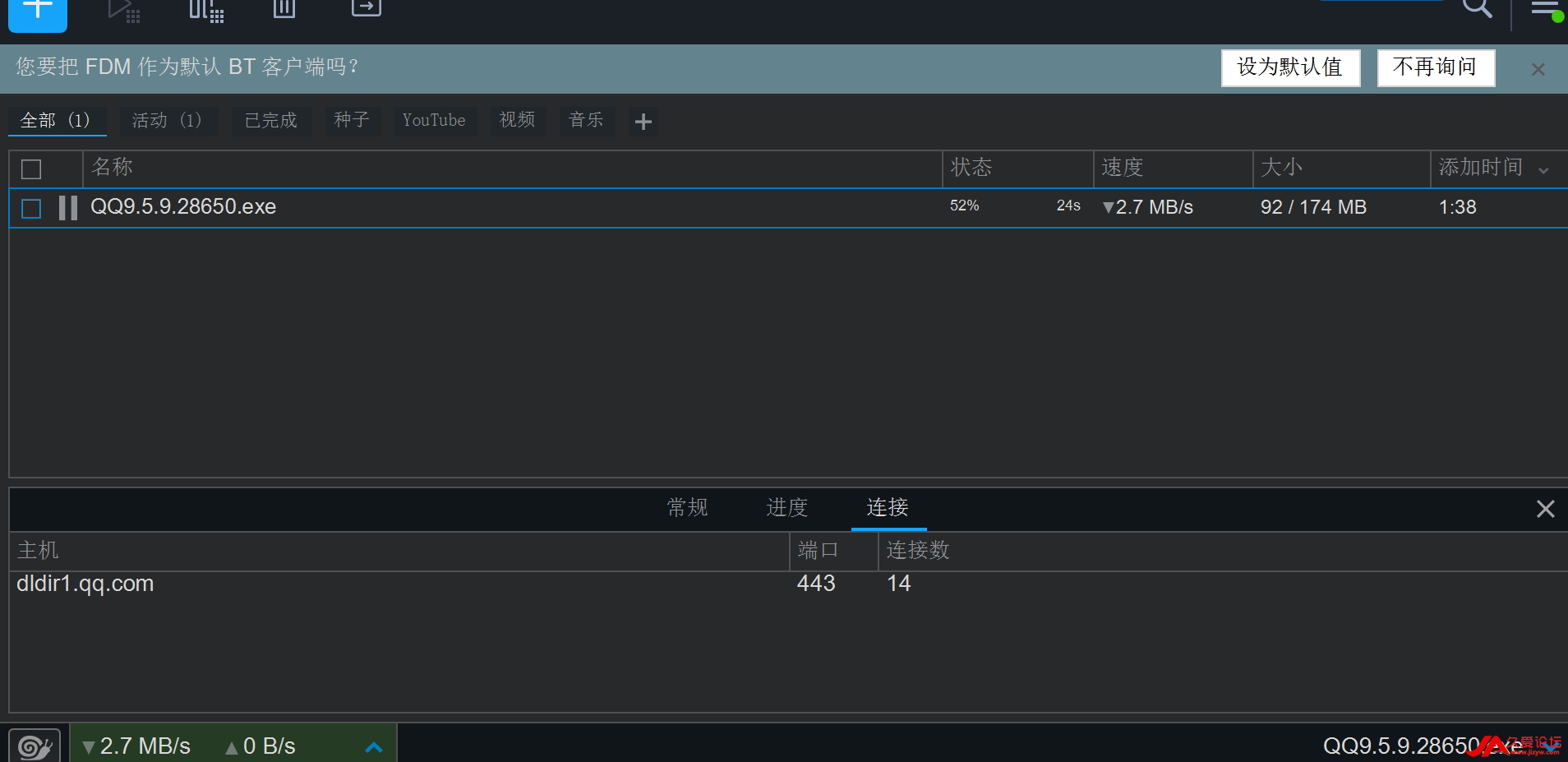The width and height of the screenshot is (1568, 762).
Task: Click the add download plus button
Action: tap(38, 12)
